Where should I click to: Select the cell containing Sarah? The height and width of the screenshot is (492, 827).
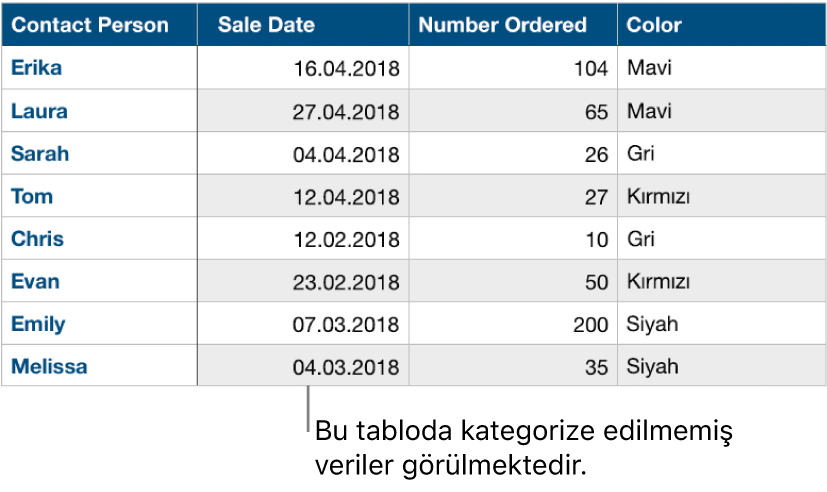40,154
